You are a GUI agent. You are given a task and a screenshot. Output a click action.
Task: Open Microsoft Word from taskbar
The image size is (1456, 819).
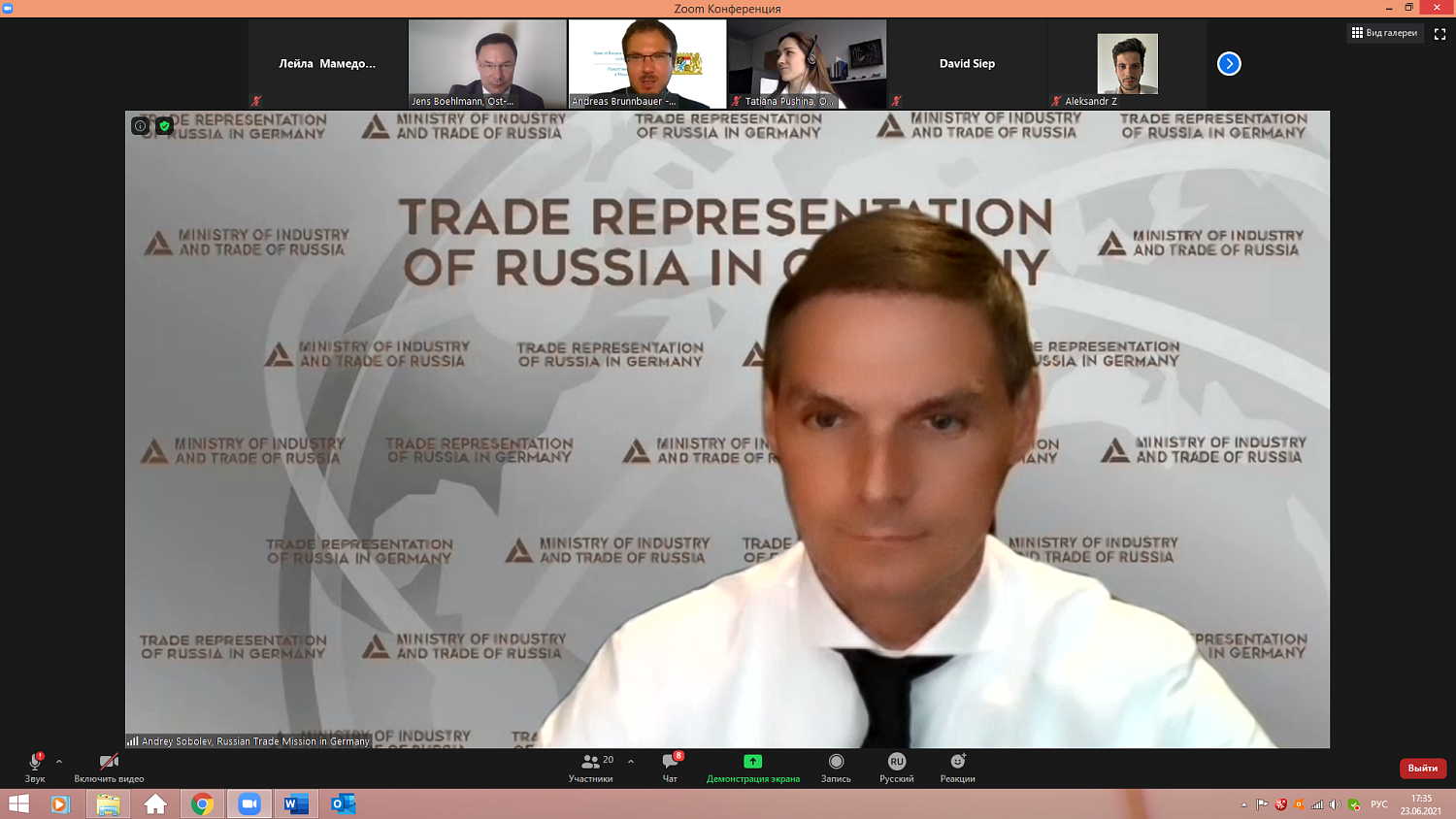click(x=296, y=803)
